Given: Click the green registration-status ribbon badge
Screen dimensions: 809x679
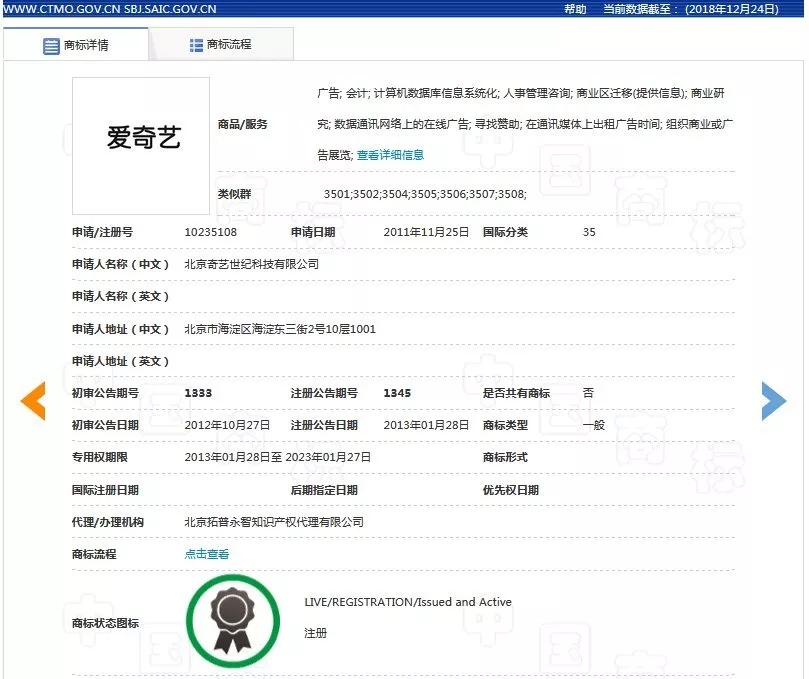Looking at the screenshot, I should pos(233,620).
